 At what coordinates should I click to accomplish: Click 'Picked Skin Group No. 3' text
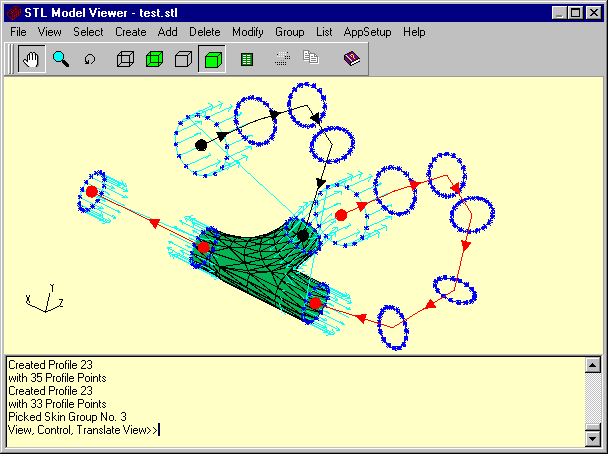67,417
